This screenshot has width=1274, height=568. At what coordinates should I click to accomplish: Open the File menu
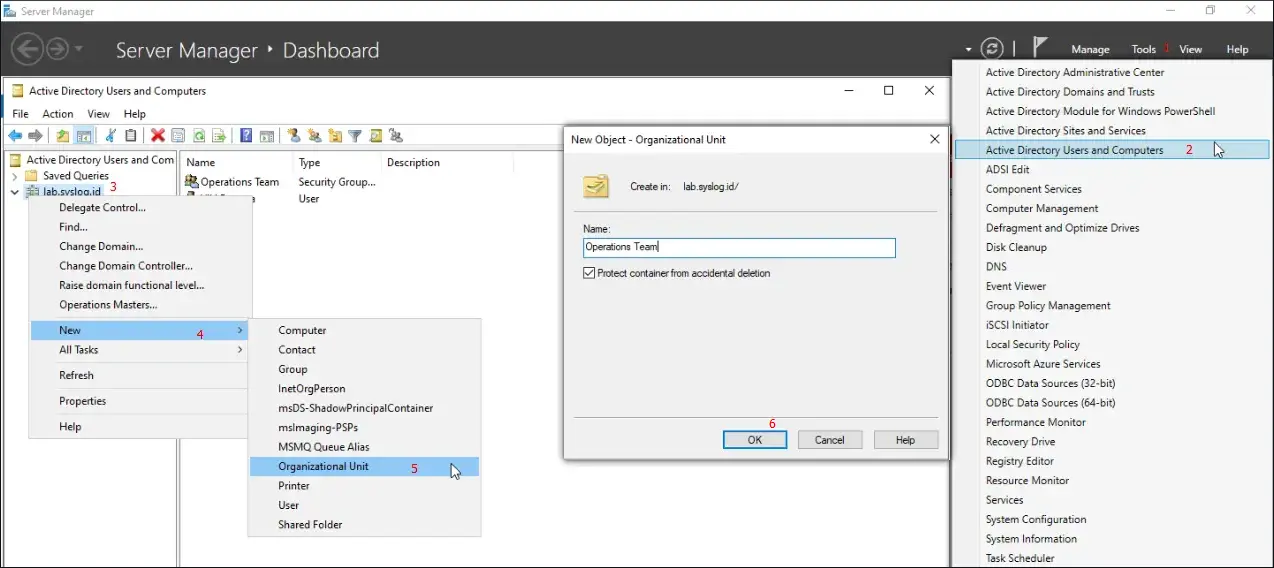point(20,114)
